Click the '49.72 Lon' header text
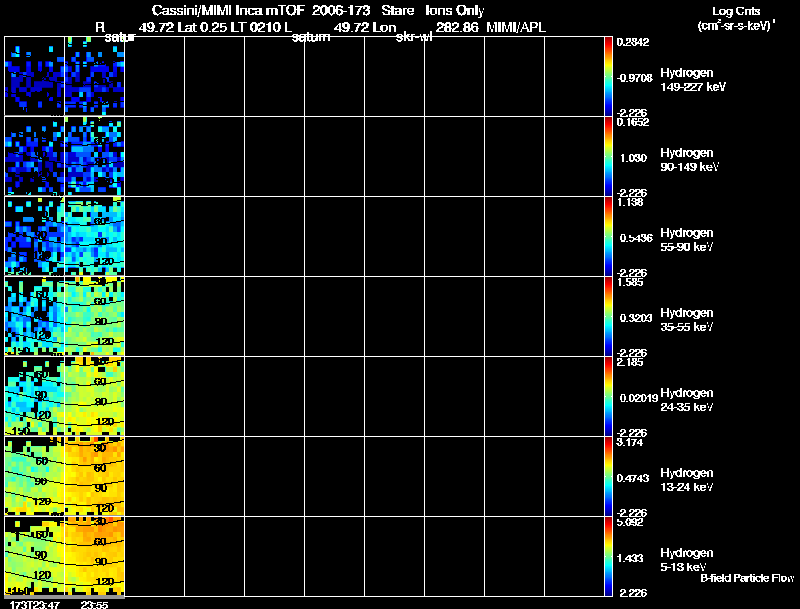Screen dimensions: 800x609 click(365, 28)
